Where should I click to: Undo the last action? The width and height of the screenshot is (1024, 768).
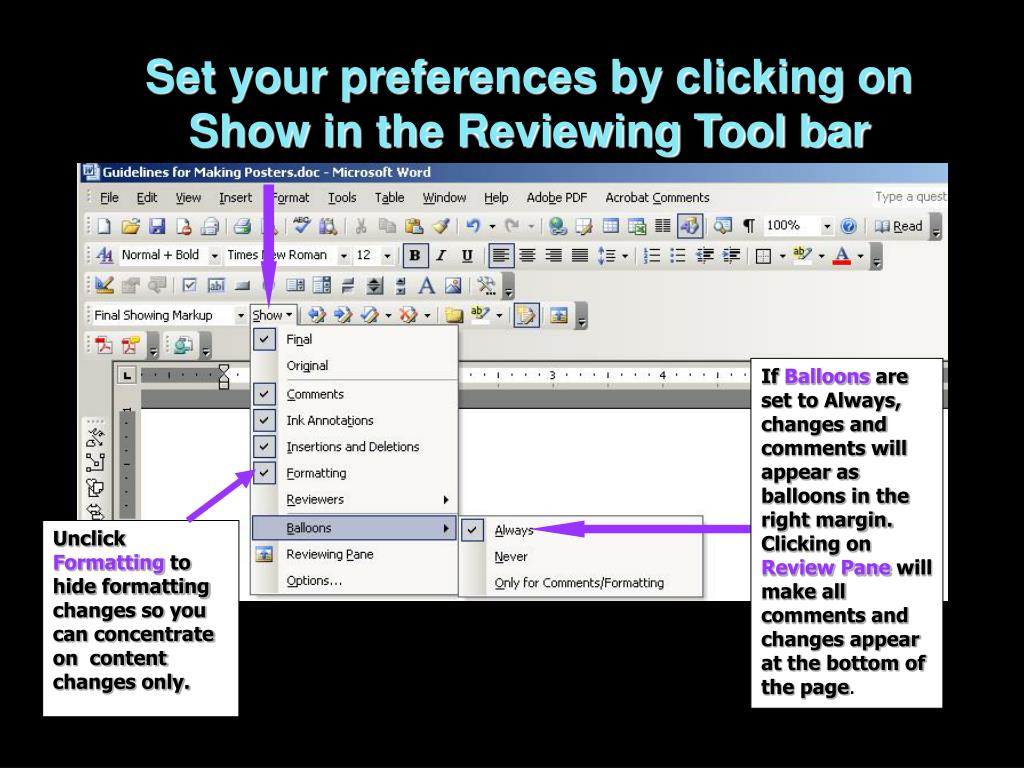[473, 227]
